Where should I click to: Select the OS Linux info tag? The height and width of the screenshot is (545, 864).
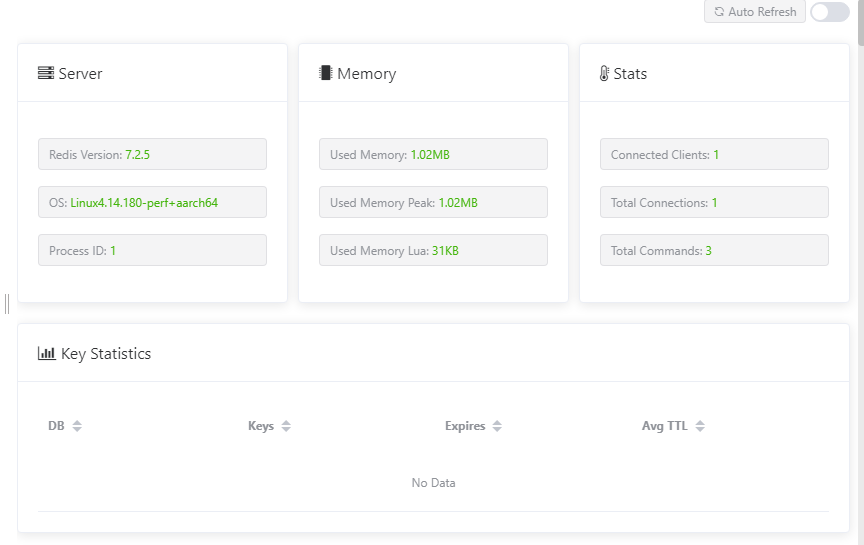pyautogui.click(x=152, y=202)
